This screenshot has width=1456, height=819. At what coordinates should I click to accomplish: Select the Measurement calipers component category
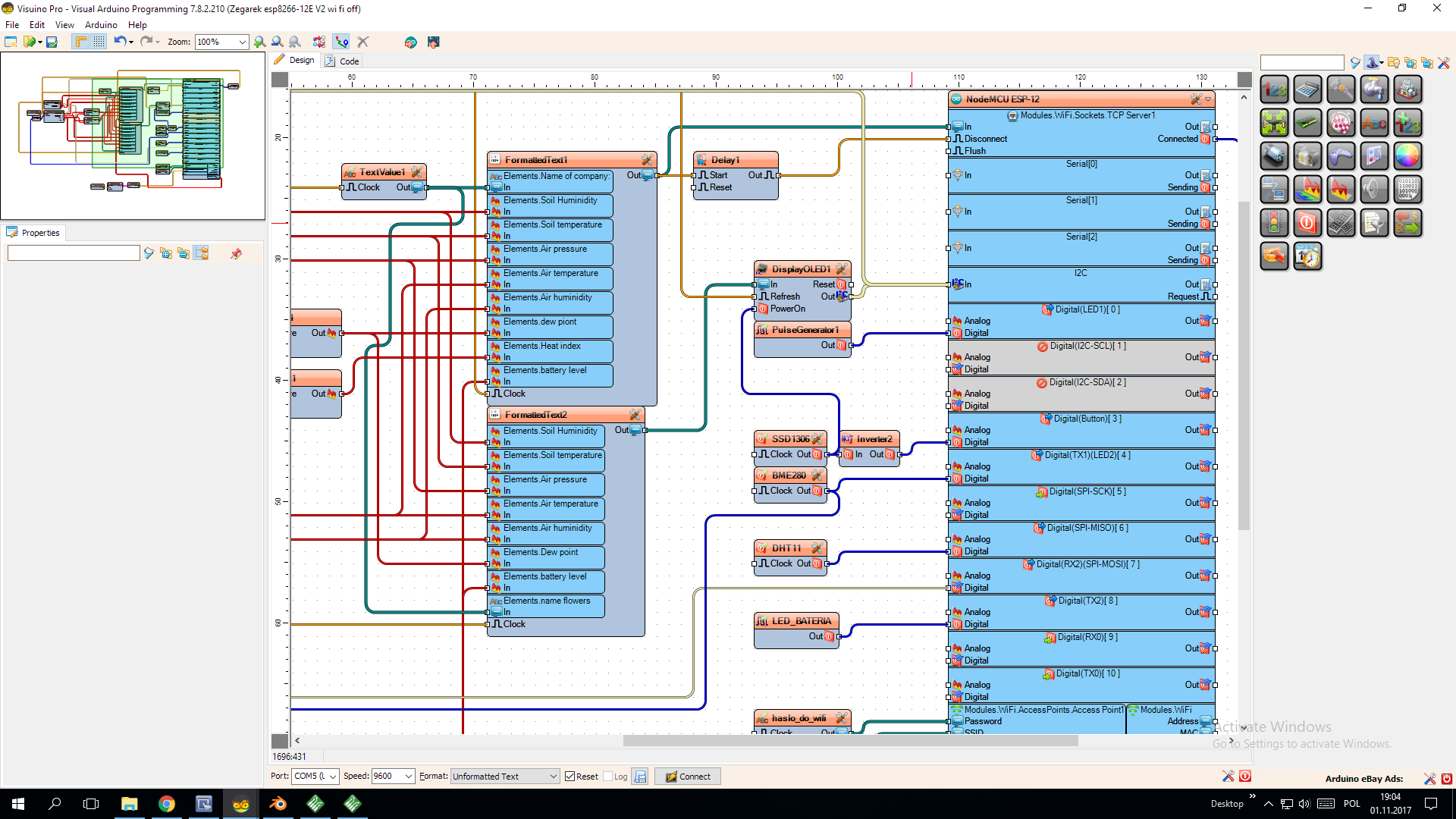1341,89
